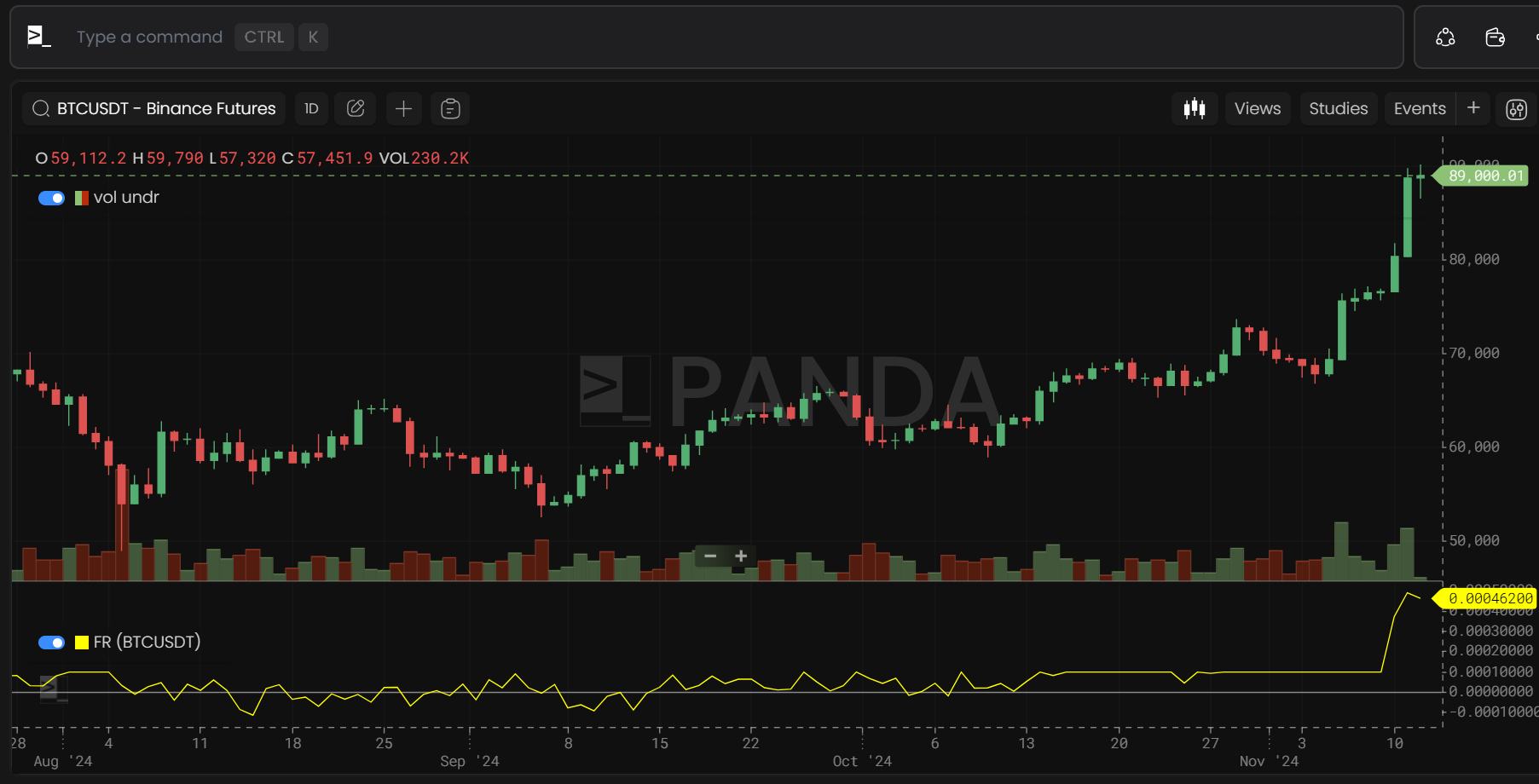Toggle off the FR (BTCUSDT) indicator
The width and height of the screenshot is (1539, 784).
51,643
